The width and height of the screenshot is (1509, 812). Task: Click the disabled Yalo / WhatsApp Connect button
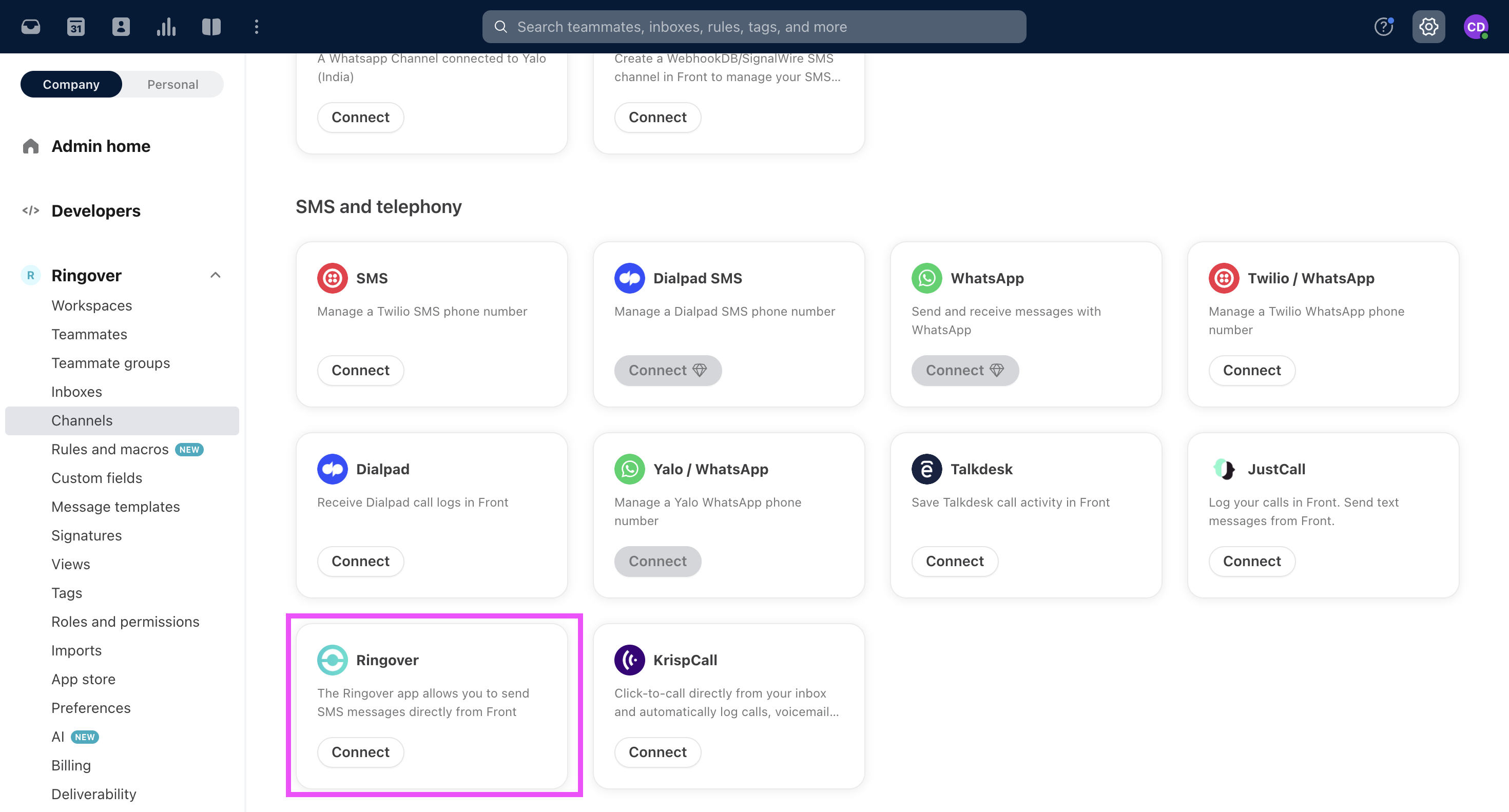[657, 561]
